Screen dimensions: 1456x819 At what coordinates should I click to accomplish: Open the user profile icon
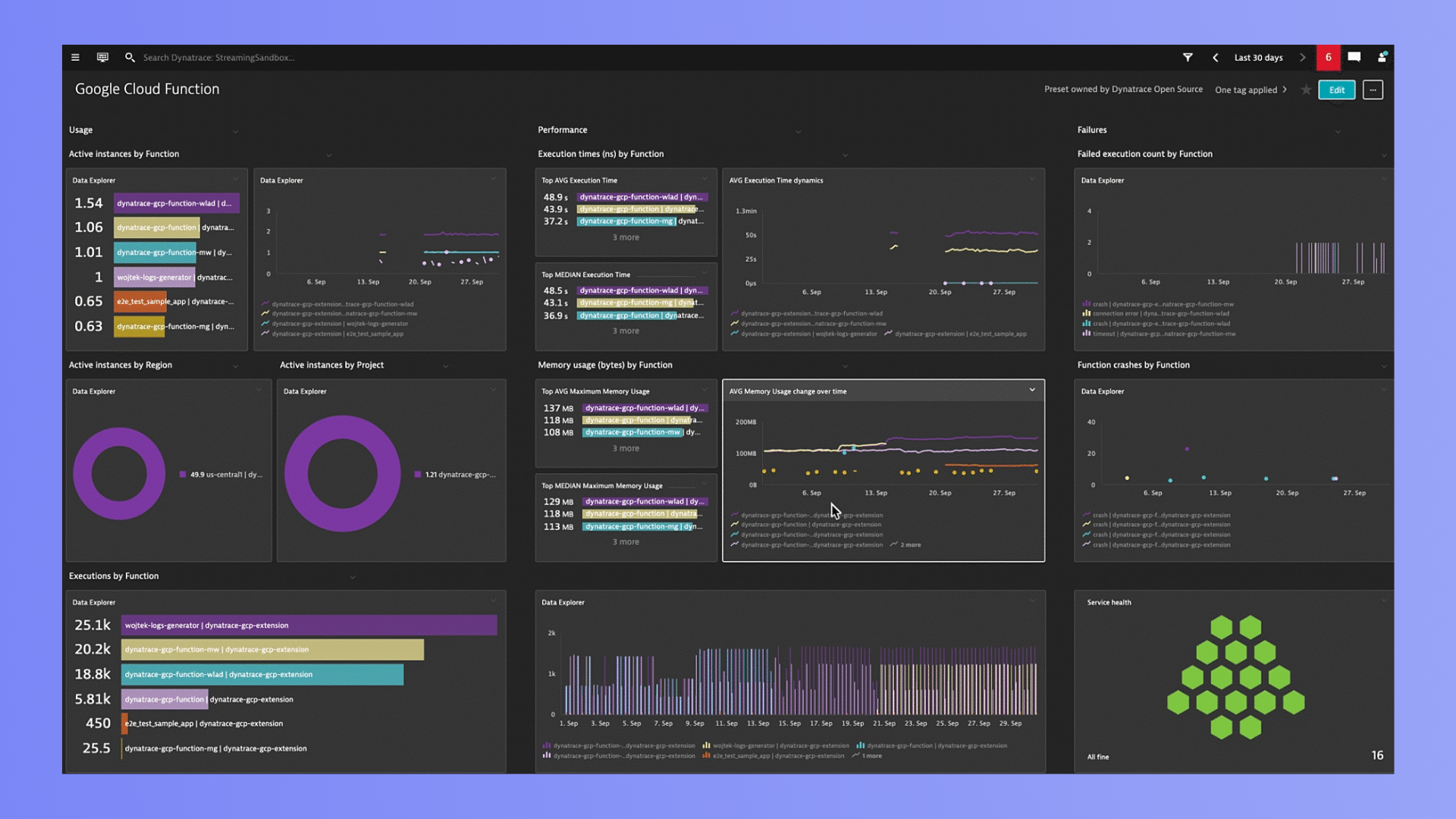(1382, 58)
